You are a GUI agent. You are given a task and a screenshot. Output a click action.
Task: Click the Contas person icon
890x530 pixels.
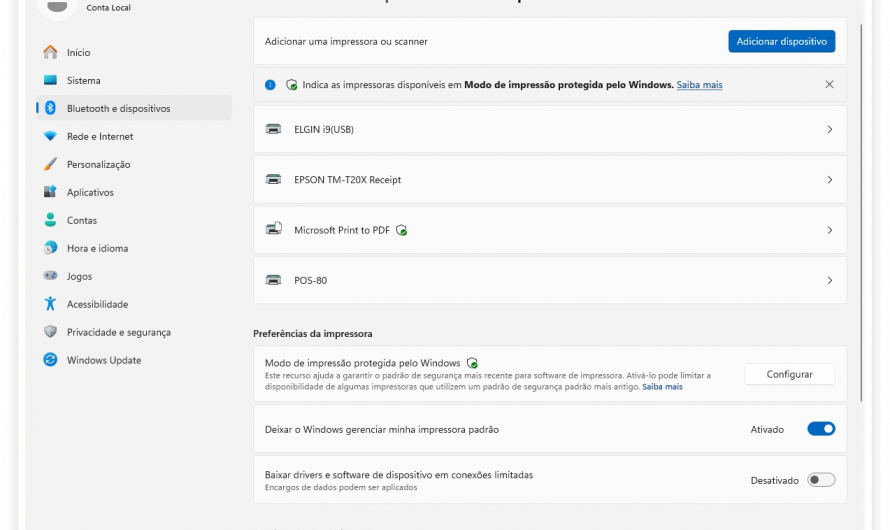pyautogui.click(x=50, y=220)
